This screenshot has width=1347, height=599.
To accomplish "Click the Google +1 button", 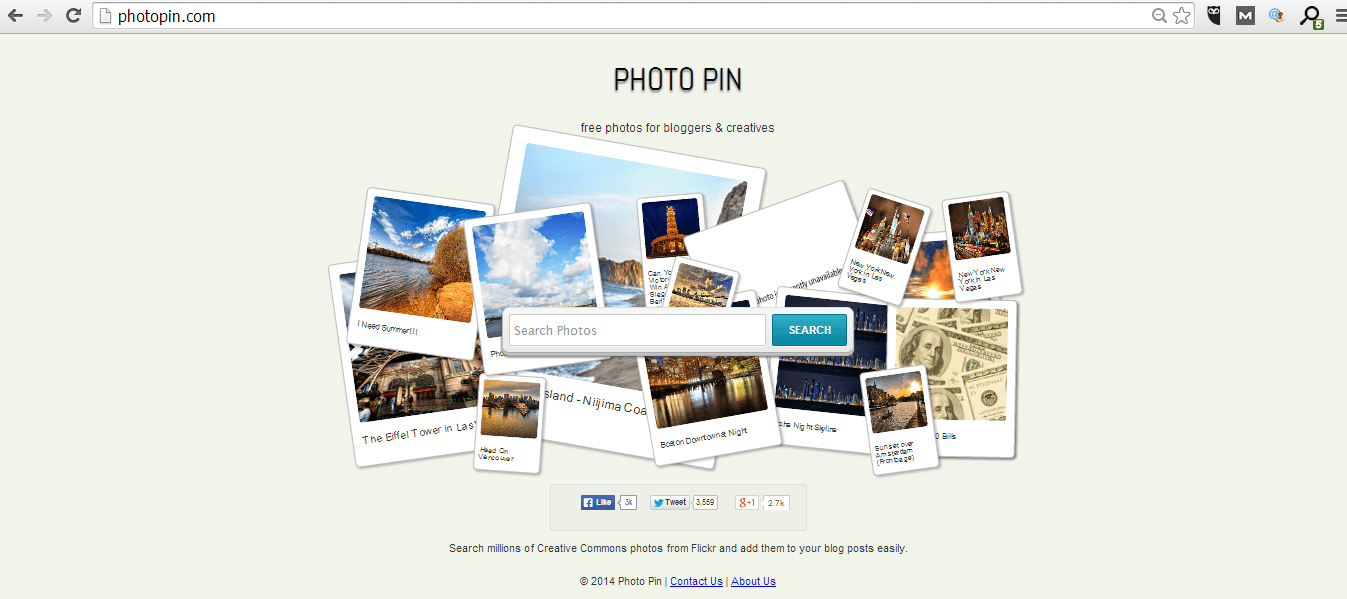I will (747, 502).
